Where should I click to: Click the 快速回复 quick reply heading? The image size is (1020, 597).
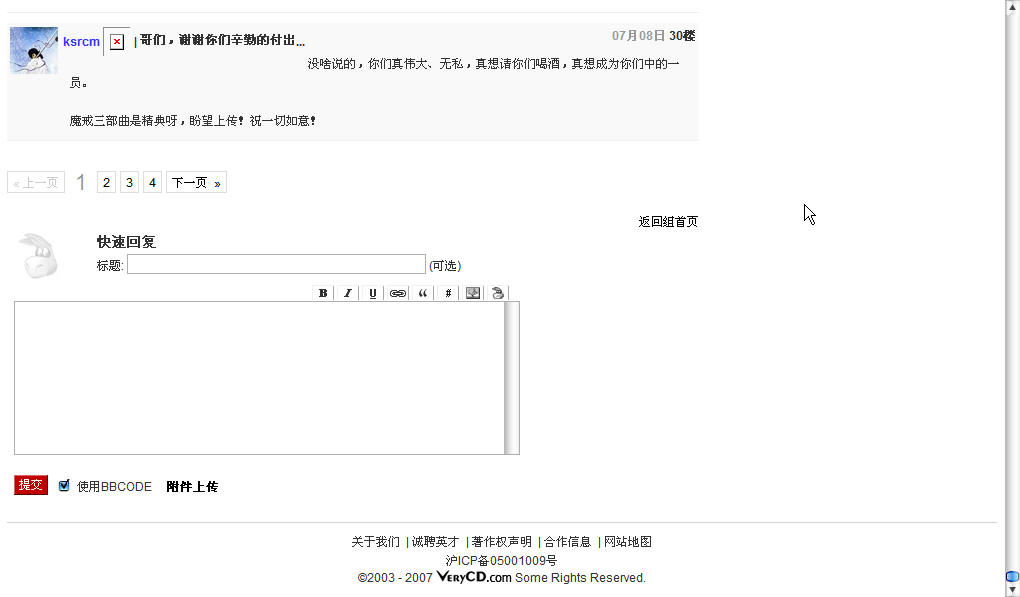click(126, 242)
